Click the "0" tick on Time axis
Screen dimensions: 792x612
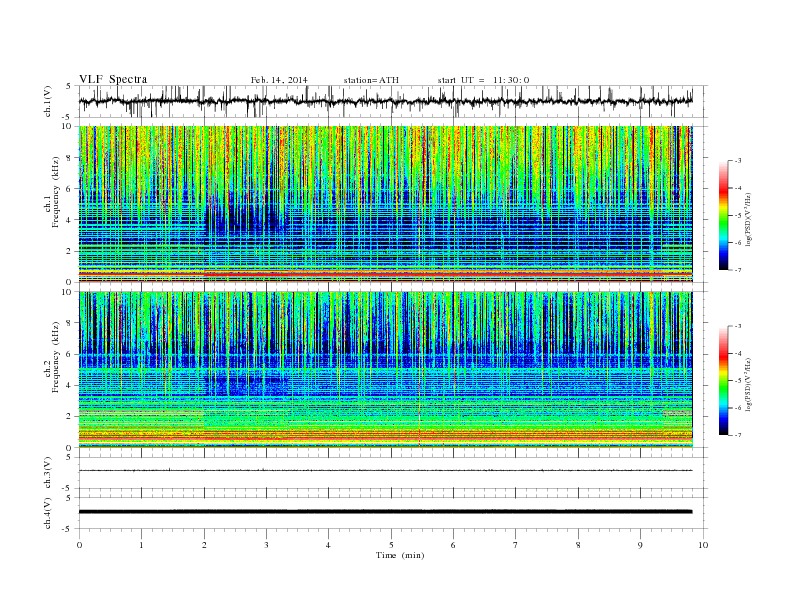(79, 545)
